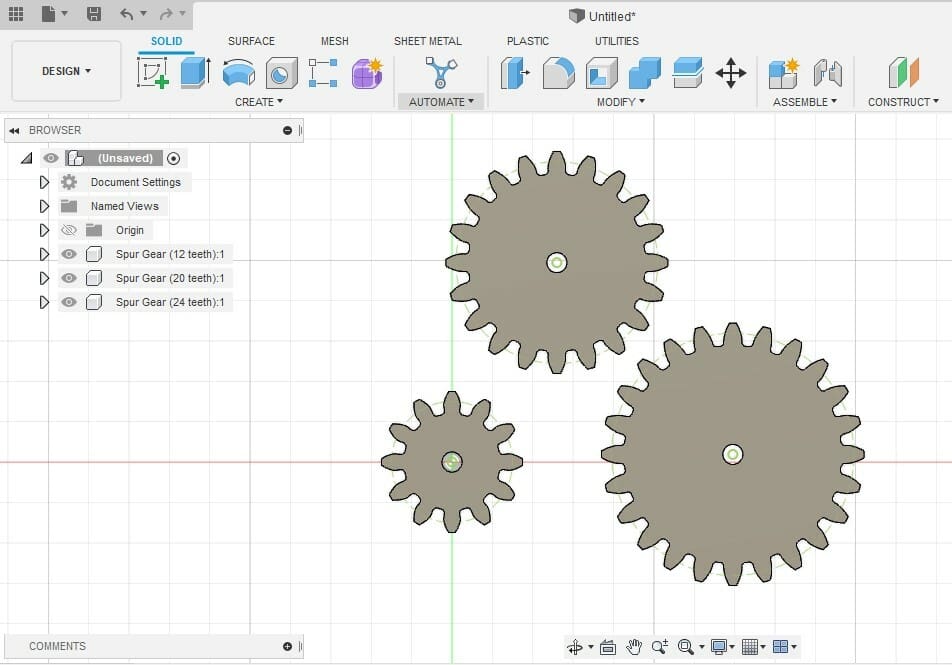Hide Spur Gear (24 teeth):1
Image resolution: width=952 pixels, height=665 pixels.
coord(69,302)
